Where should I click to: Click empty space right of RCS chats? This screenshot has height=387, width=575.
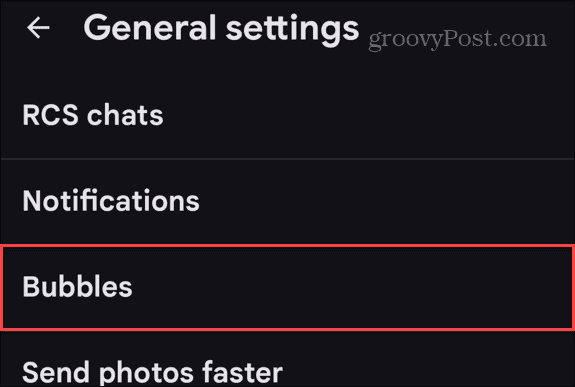pyautogui.click(x=367, y=115)
